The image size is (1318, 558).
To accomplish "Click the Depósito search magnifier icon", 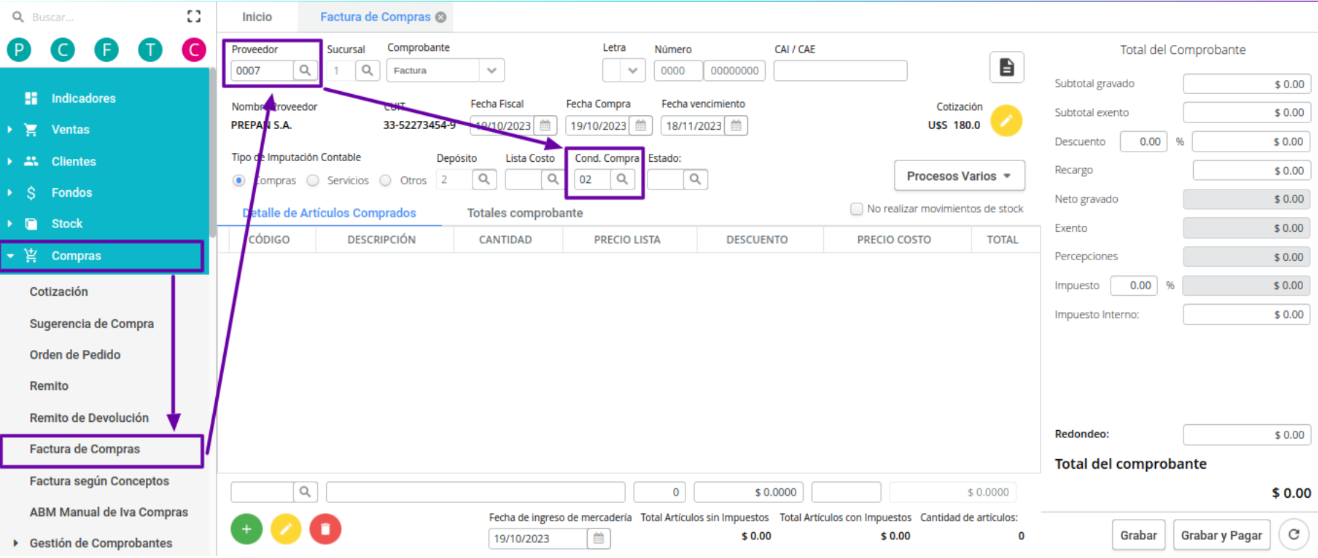I will tap(483, 179).
